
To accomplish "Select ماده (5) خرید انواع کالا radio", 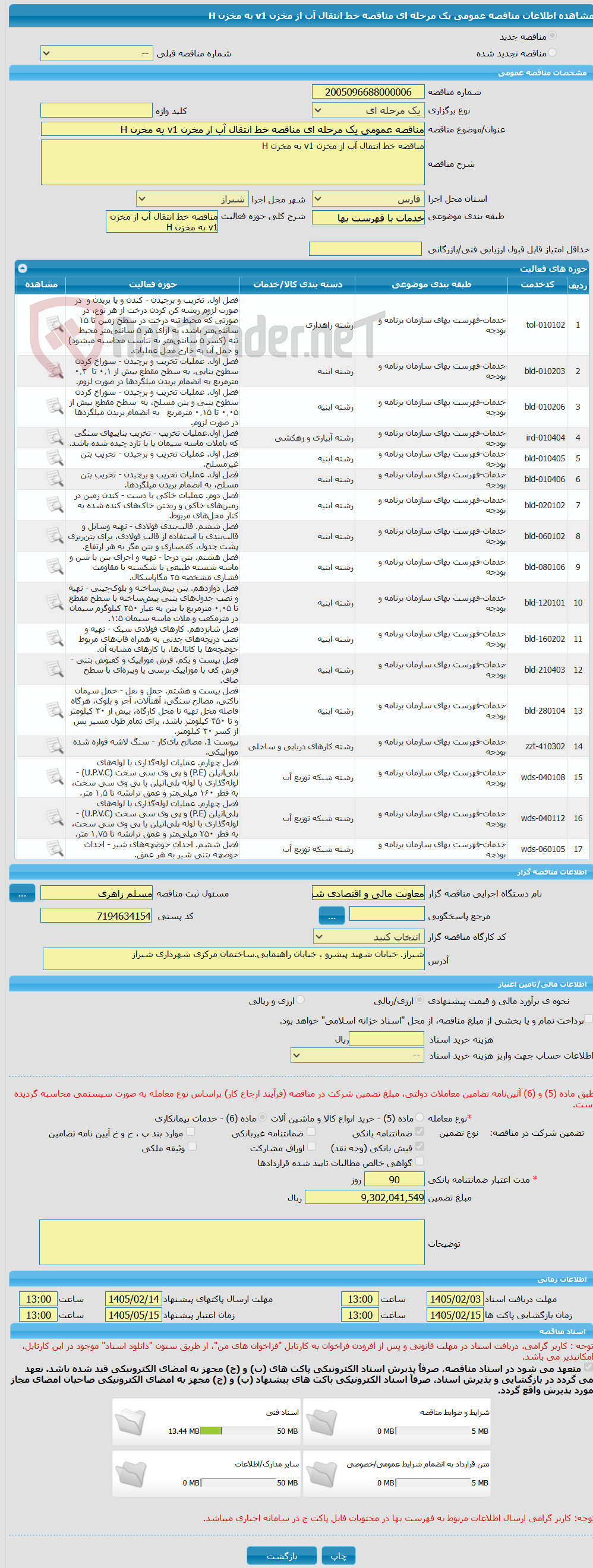I will pyautogui.click(x=419, y=1117).
